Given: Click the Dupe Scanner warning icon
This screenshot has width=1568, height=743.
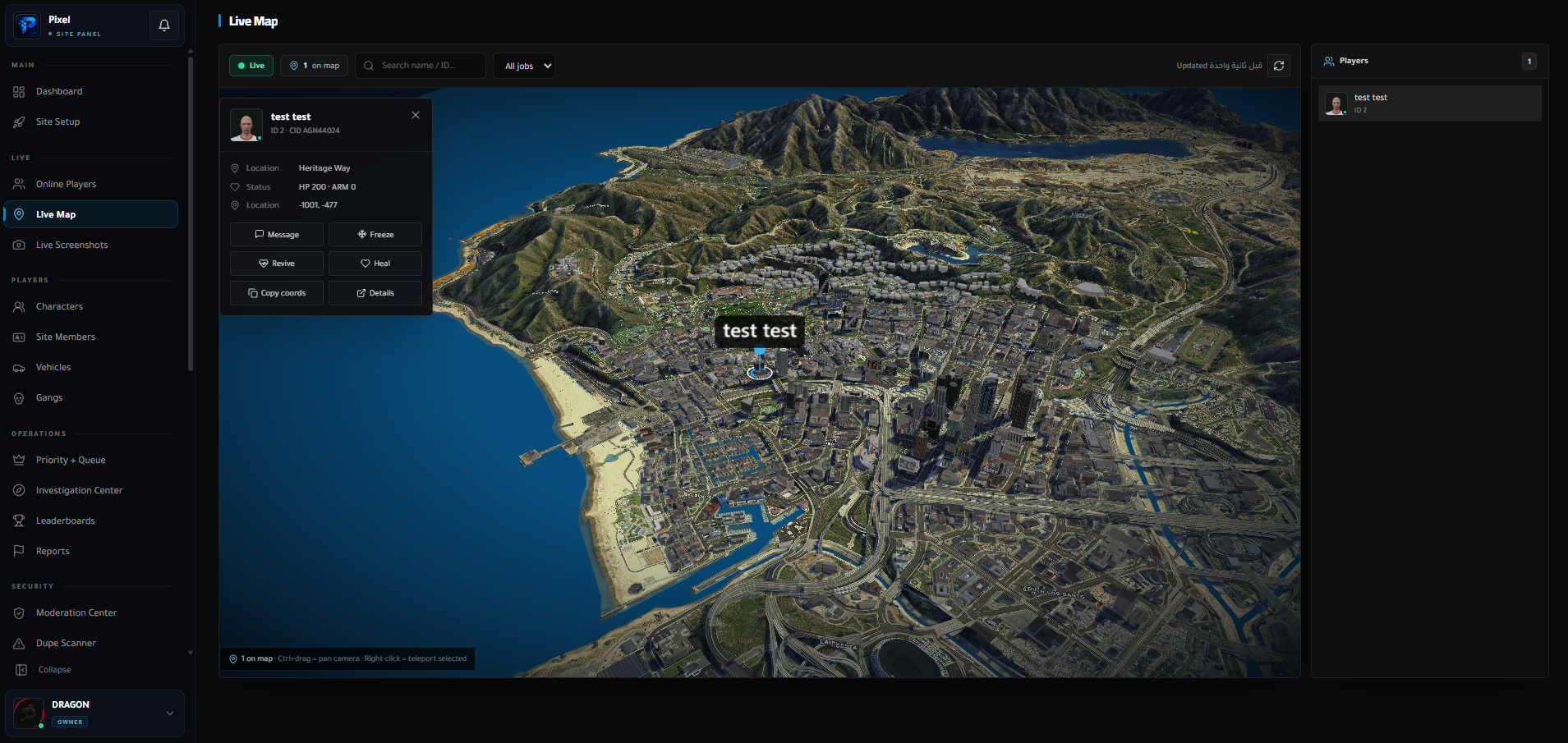Looking at the screenshot, I should (19, 644).
